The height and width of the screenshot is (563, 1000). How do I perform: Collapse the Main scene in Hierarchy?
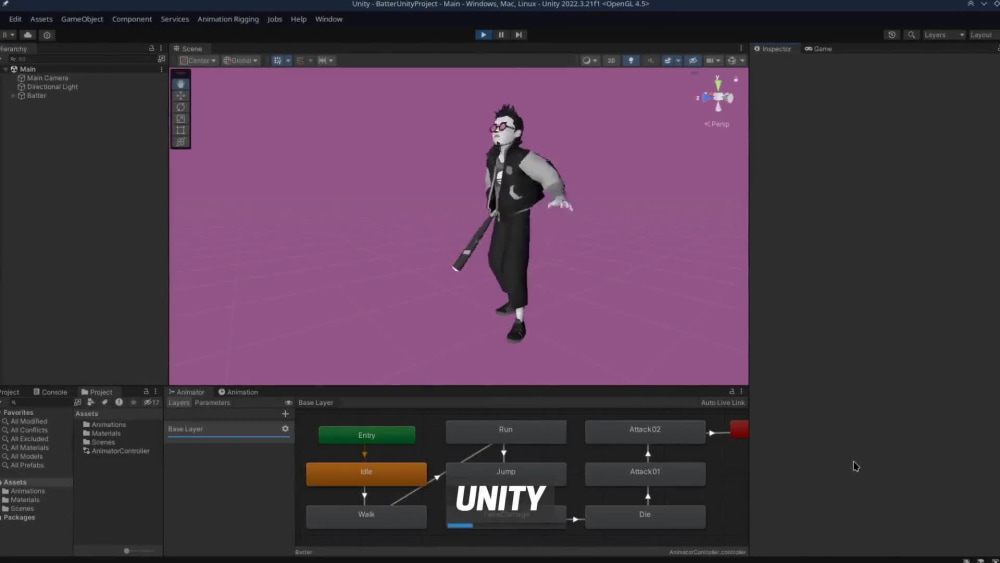[x=6, y=69]
